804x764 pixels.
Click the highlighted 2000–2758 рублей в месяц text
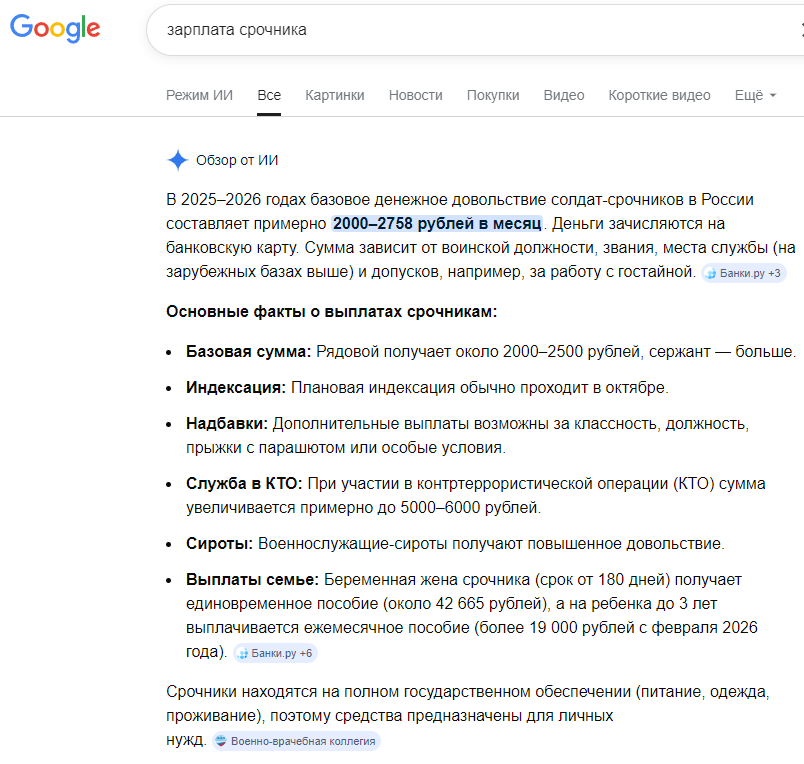point(438,223)
